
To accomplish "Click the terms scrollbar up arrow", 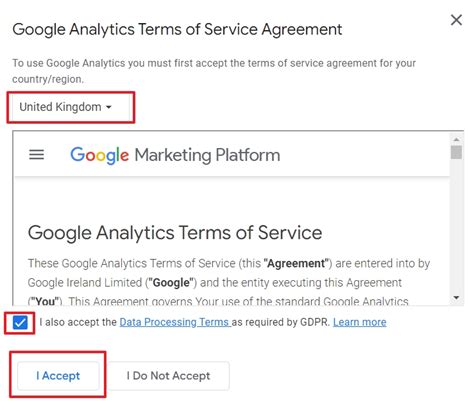I will tap(456, 139).
